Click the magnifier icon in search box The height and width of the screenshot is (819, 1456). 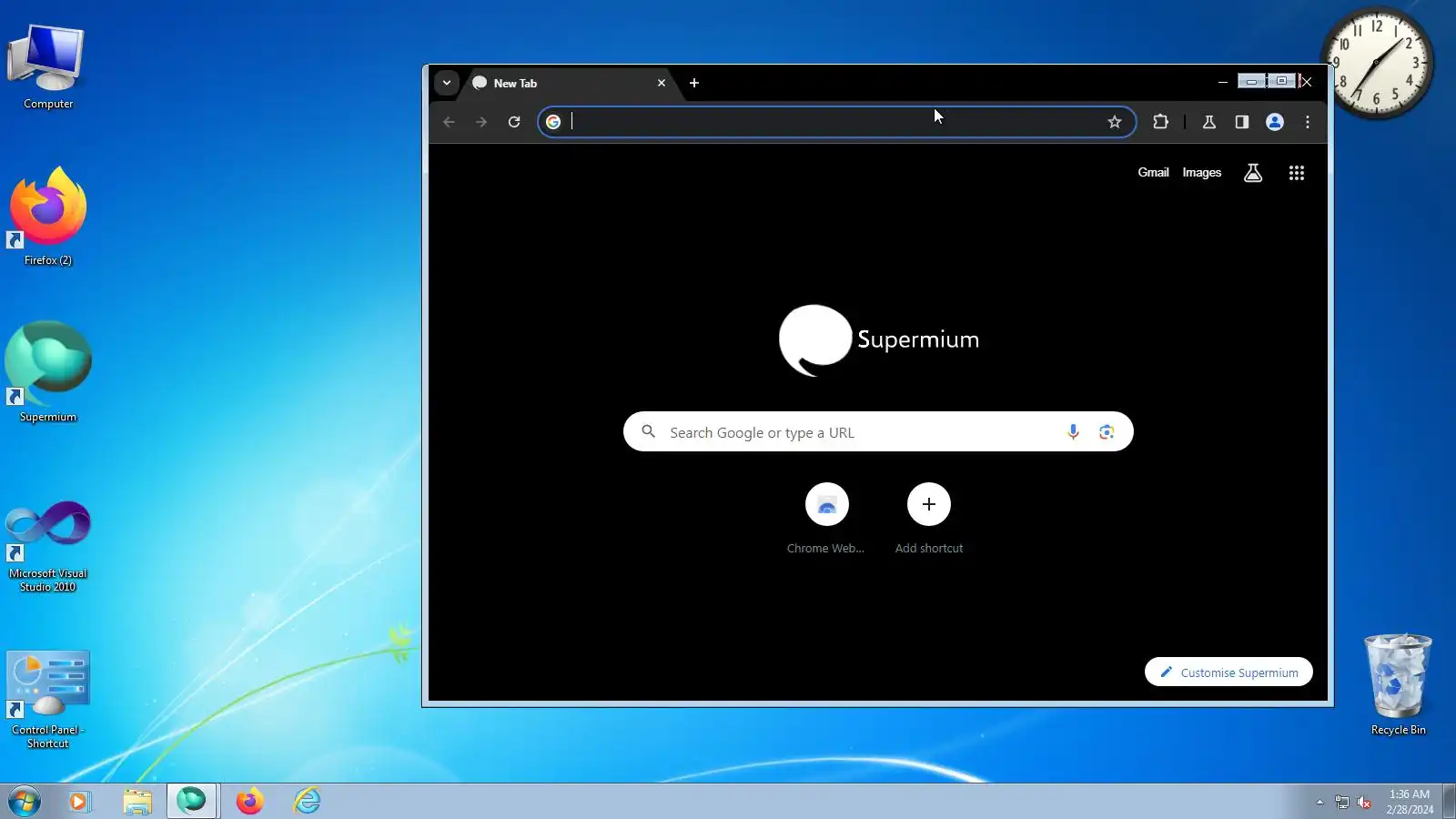[x=648, y=432]
